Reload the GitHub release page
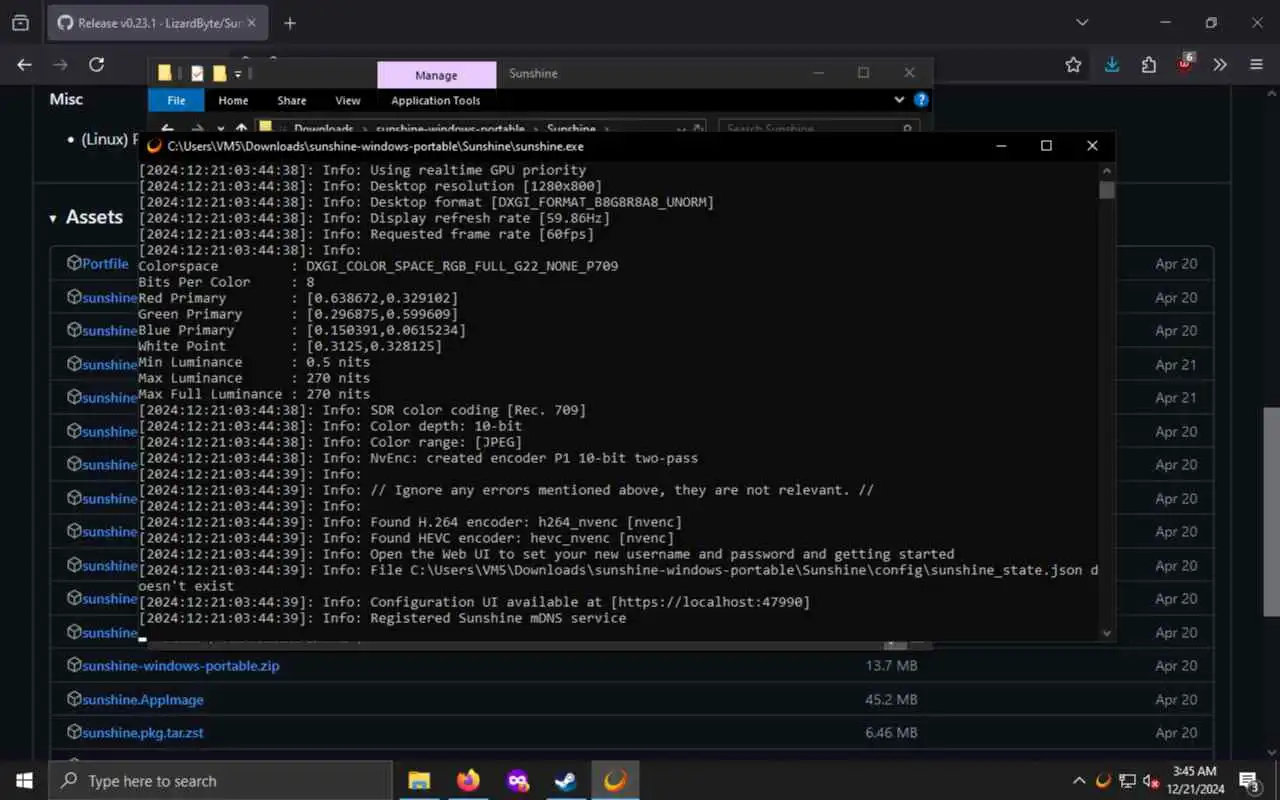Image resolution: width=1280 pixels, height=800 pixels. pos(96,64)
